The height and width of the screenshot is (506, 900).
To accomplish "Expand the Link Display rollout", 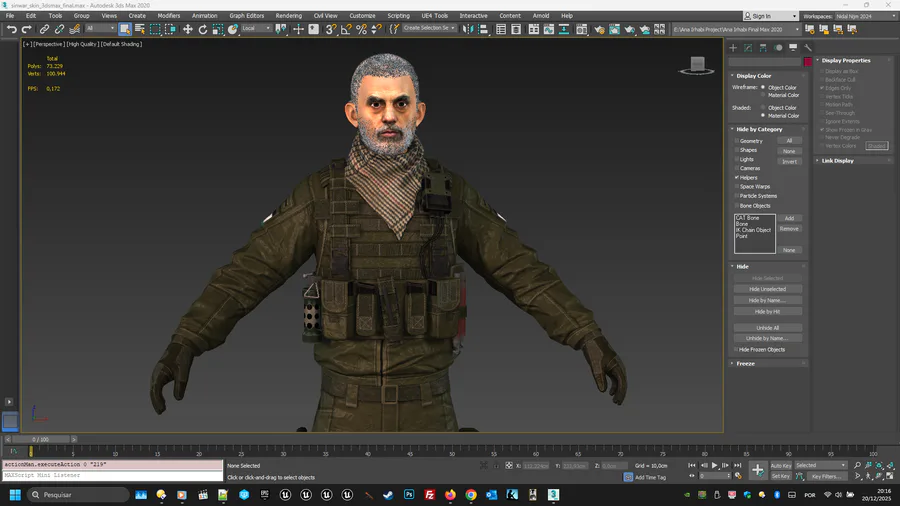I will pos(817,161).
